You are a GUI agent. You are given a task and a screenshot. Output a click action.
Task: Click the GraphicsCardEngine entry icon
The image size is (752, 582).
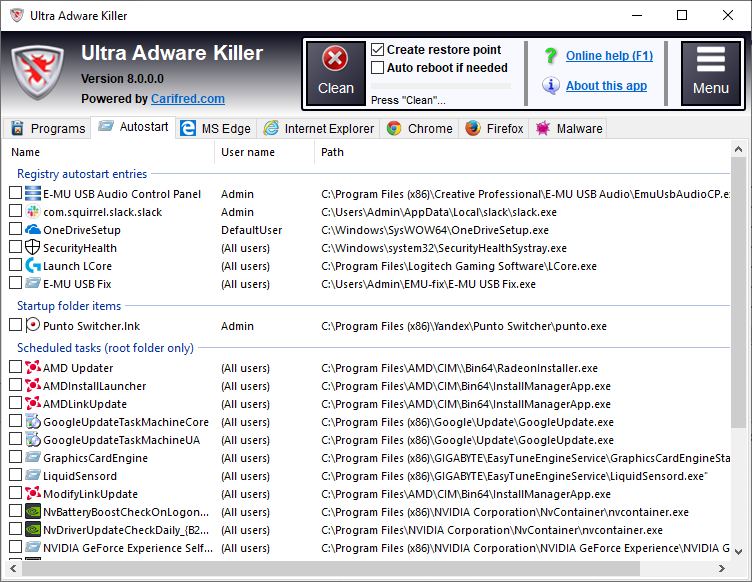tap(33, 457)
